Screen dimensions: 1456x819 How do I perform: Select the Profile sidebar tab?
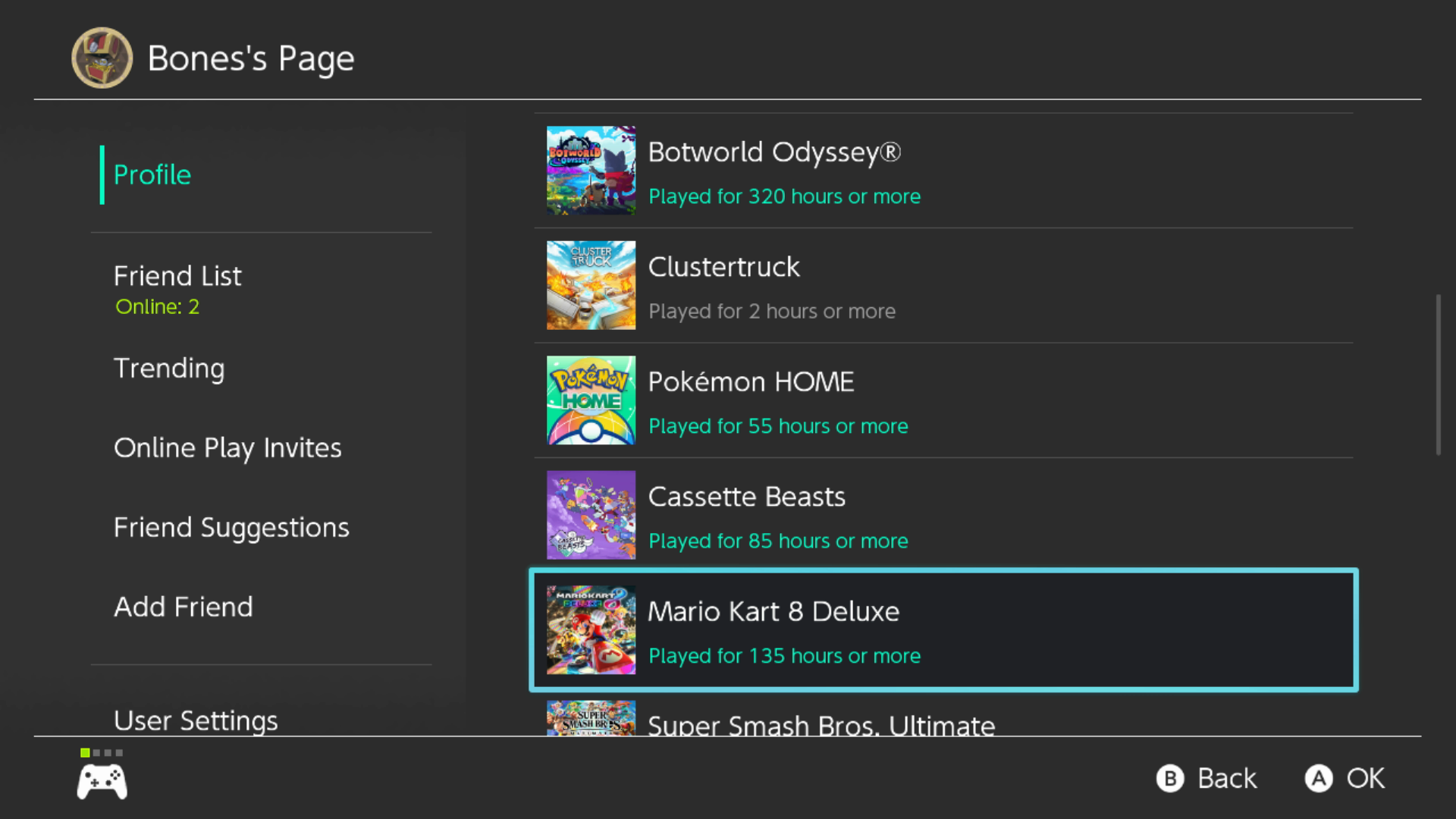coord(152,175)
